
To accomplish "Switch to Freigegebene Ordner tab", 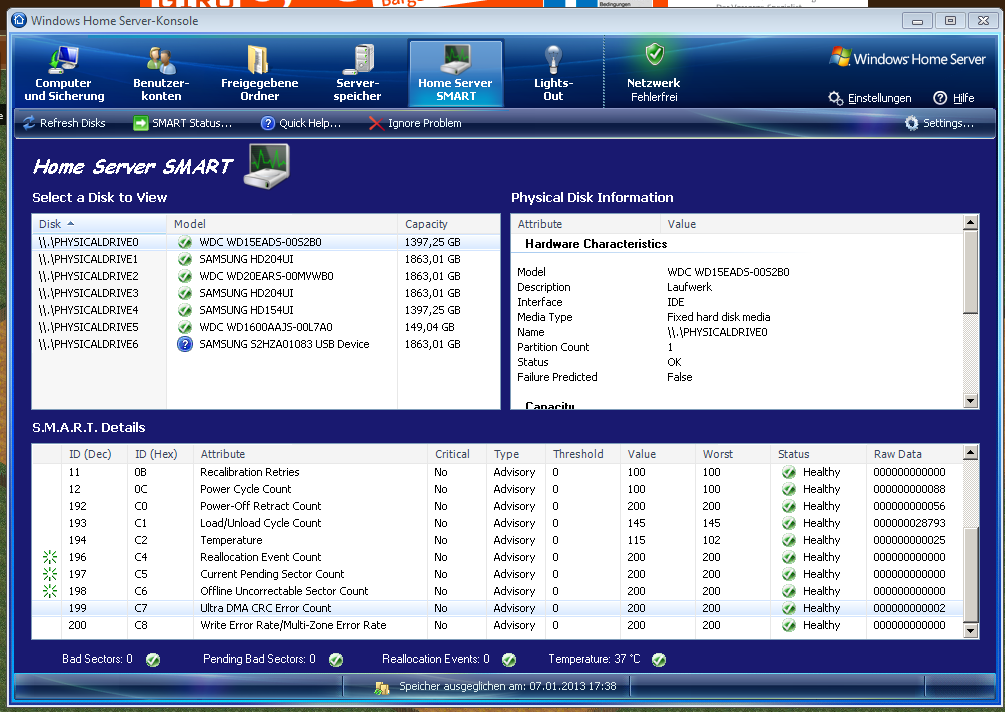I will 259,73.
